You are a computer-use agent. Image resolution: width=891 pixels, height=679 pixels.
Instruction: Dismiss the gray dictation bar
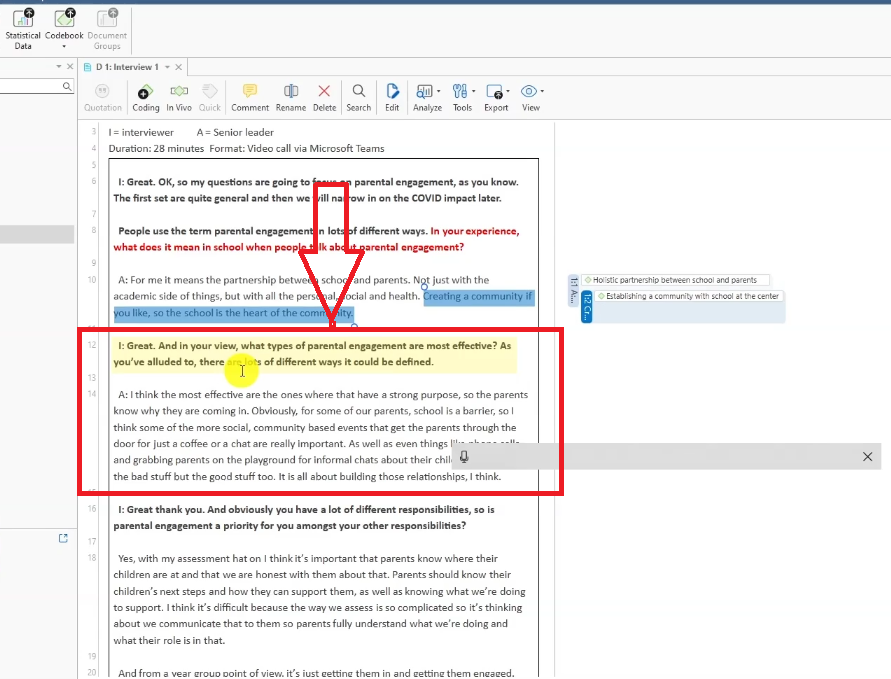pos(867,457)
